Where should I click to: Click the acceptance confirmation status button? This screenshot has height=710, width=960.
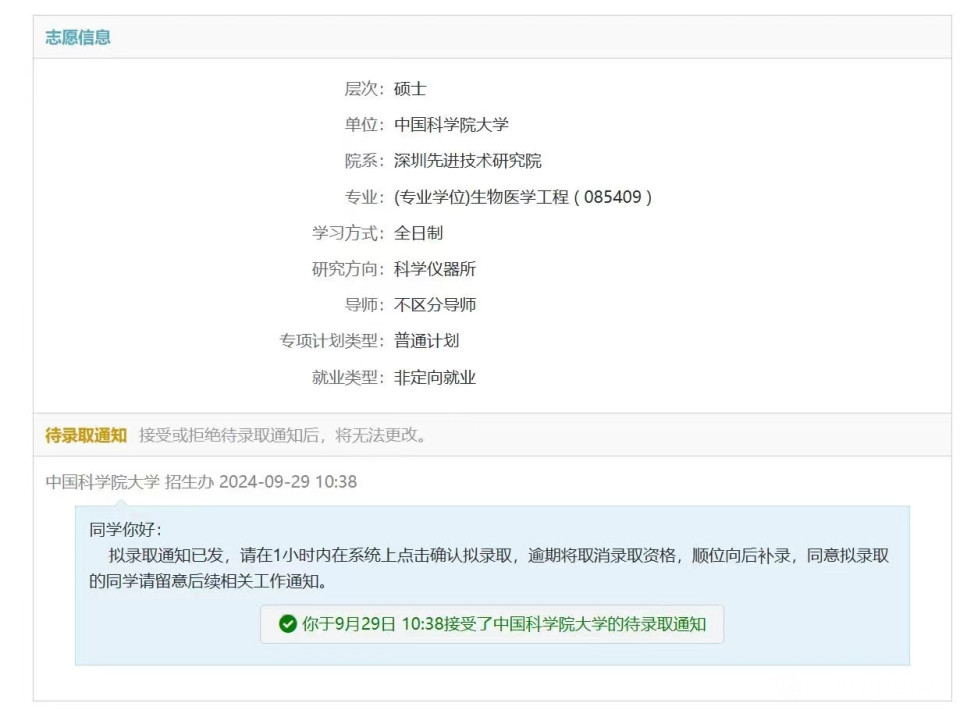coord(492,624)
